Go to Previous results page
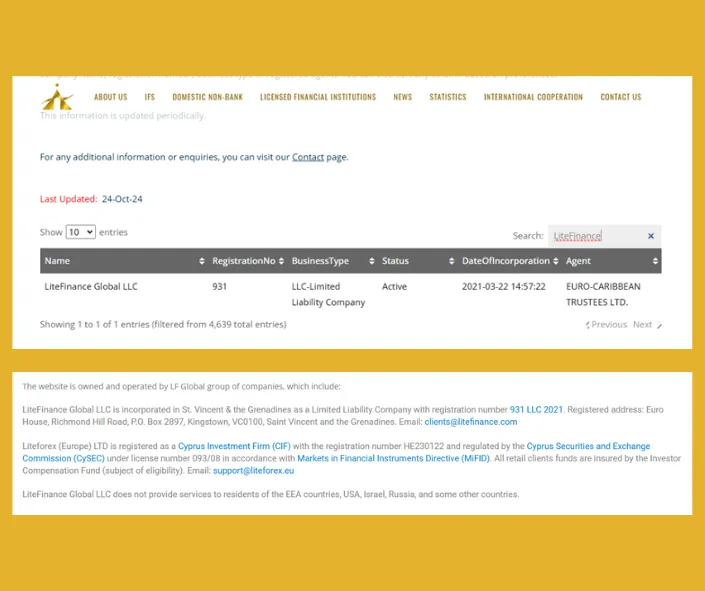The height and width of the screenshot is (591, 705). pyautogui.click(x=606, y=325)
